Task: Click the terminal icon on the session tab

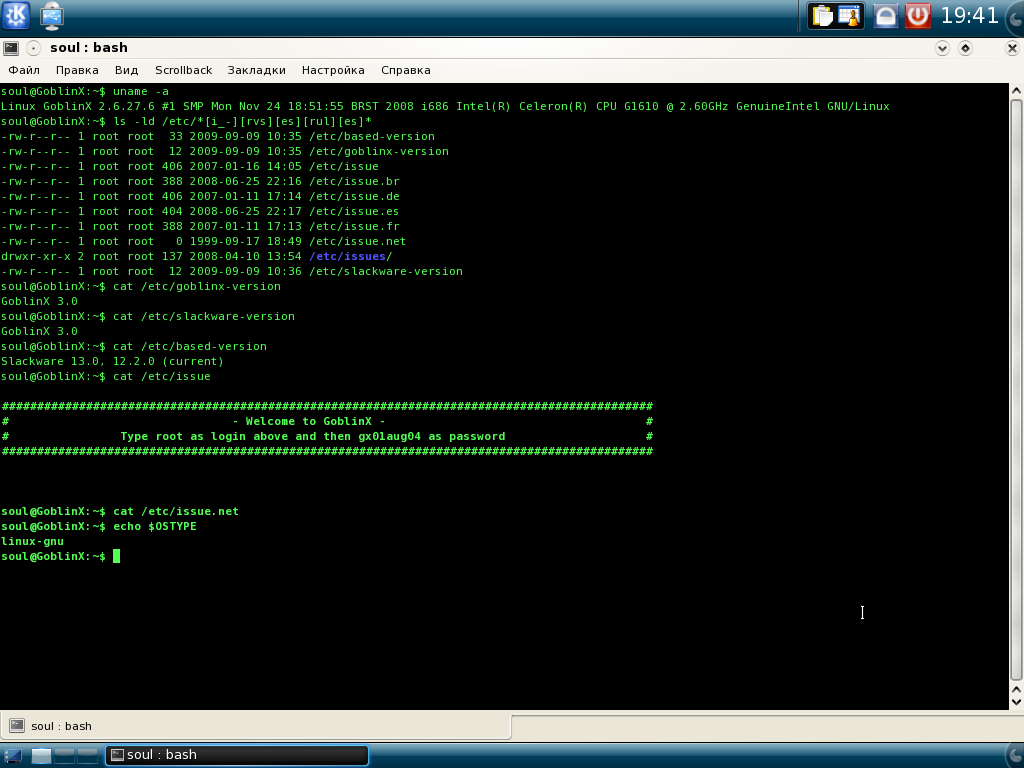Action: 17,726
